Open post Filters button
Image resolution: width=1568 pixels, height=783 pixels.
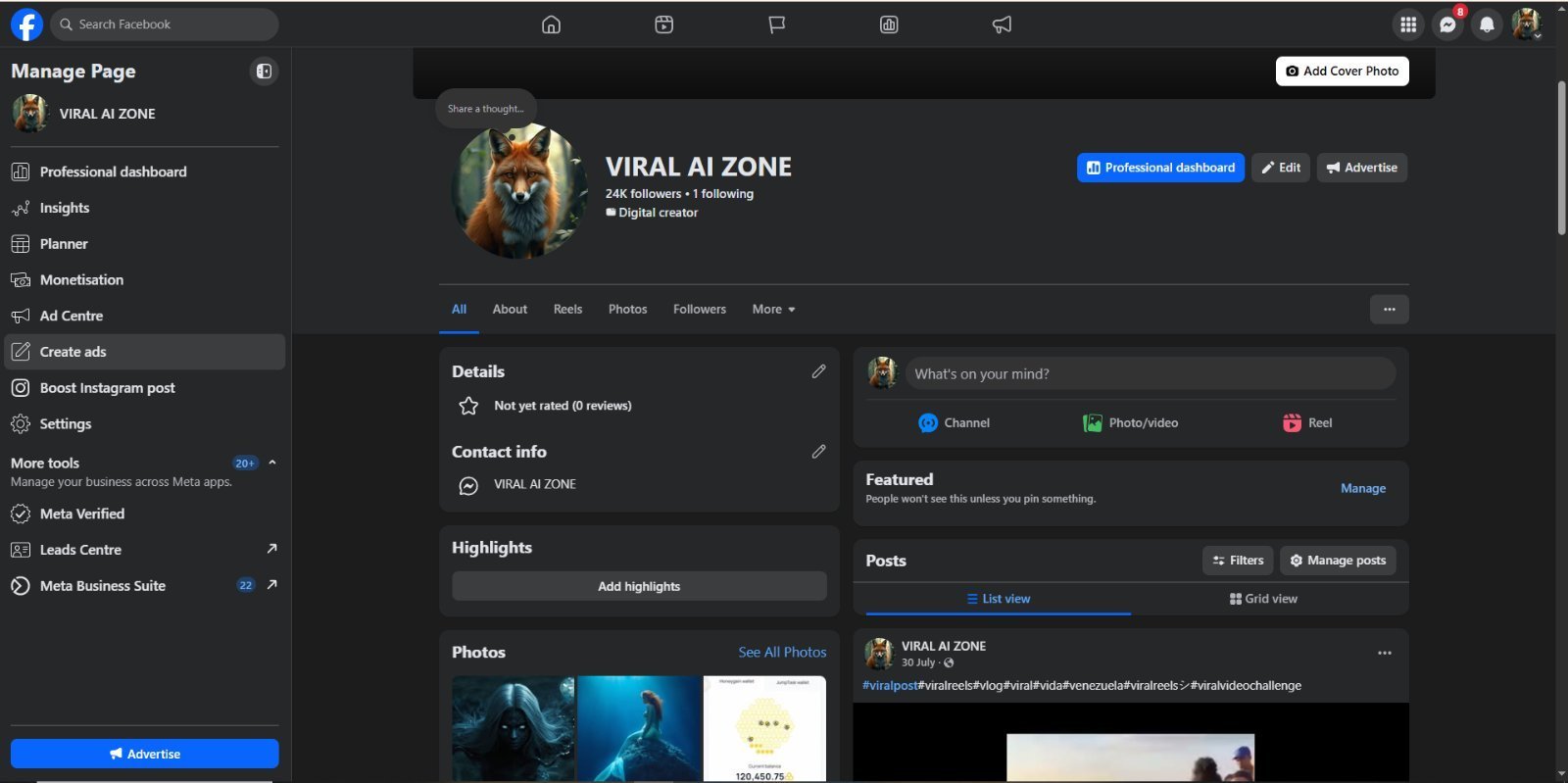coord(1238,561)
